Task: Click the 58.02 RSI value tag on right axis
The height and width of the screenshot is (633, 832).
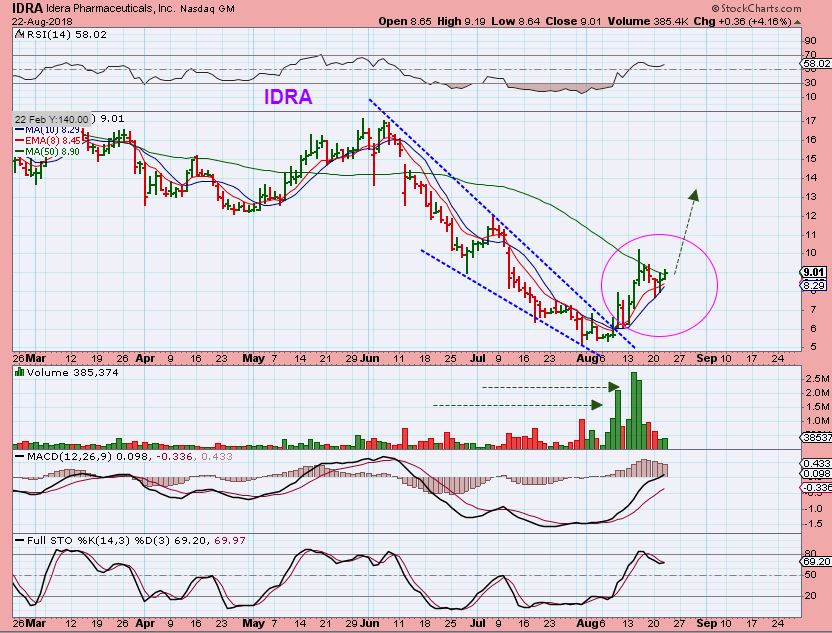Action: pyautogui.click(x=816, y=64)
